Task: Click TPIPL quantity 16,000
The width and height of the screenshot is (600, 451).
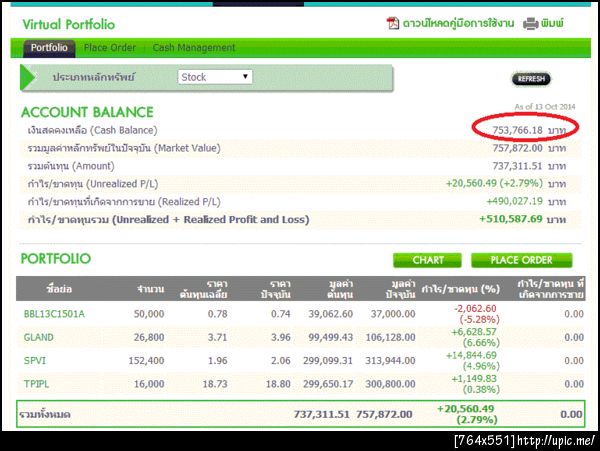Action: point(149,384)
